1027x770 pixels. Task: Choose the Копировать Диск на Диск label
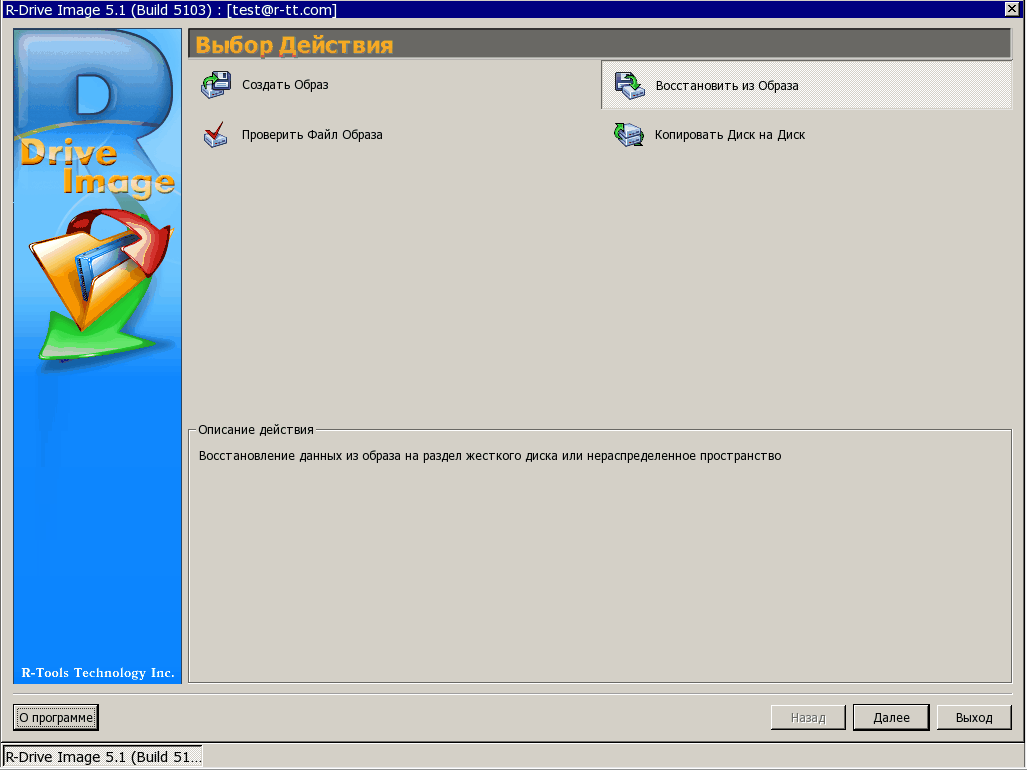730,134
